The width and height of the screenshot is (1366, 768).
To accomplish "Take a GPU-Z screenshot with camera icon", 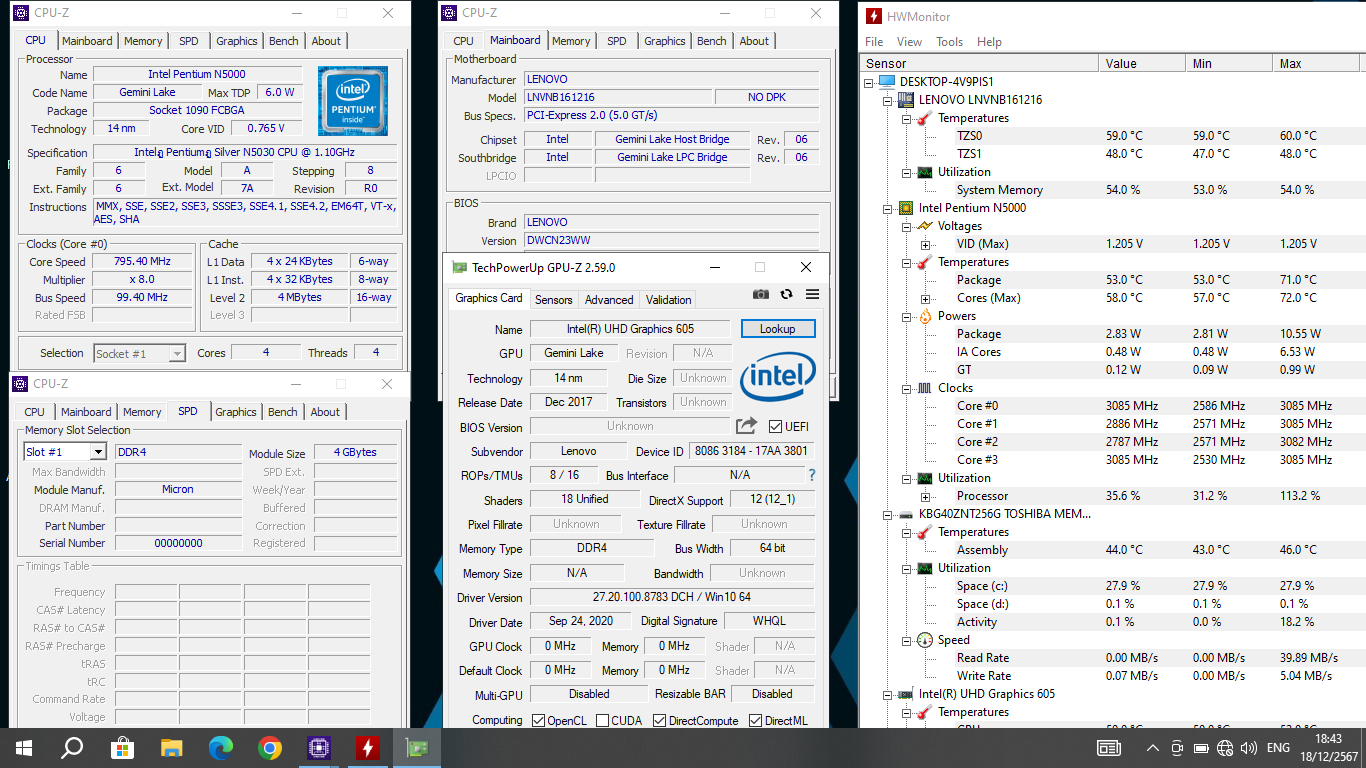I will (x=761, y=294).
